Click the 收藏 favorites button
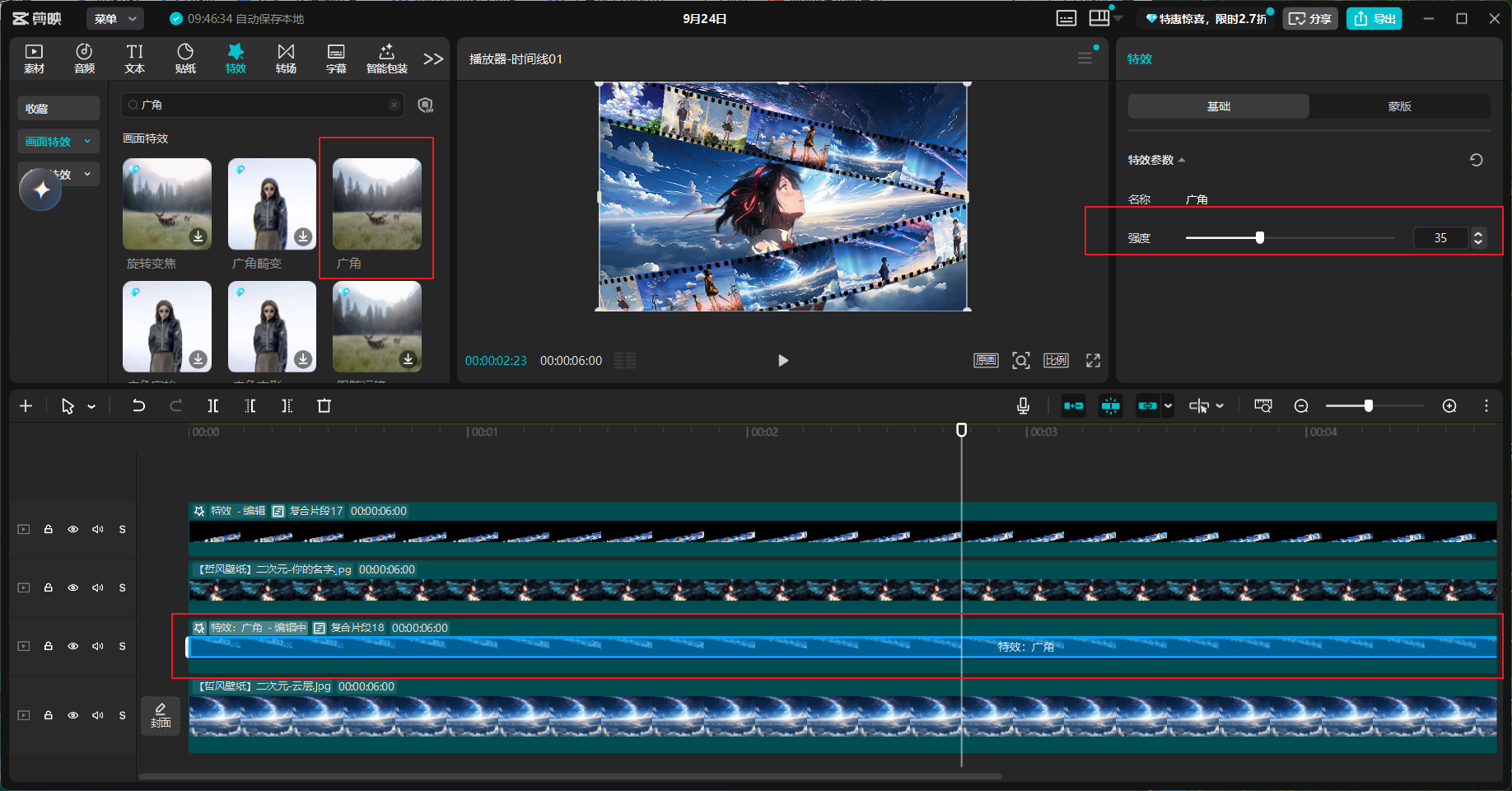This screenshot has height=791, width=1512. click(58, 108)
